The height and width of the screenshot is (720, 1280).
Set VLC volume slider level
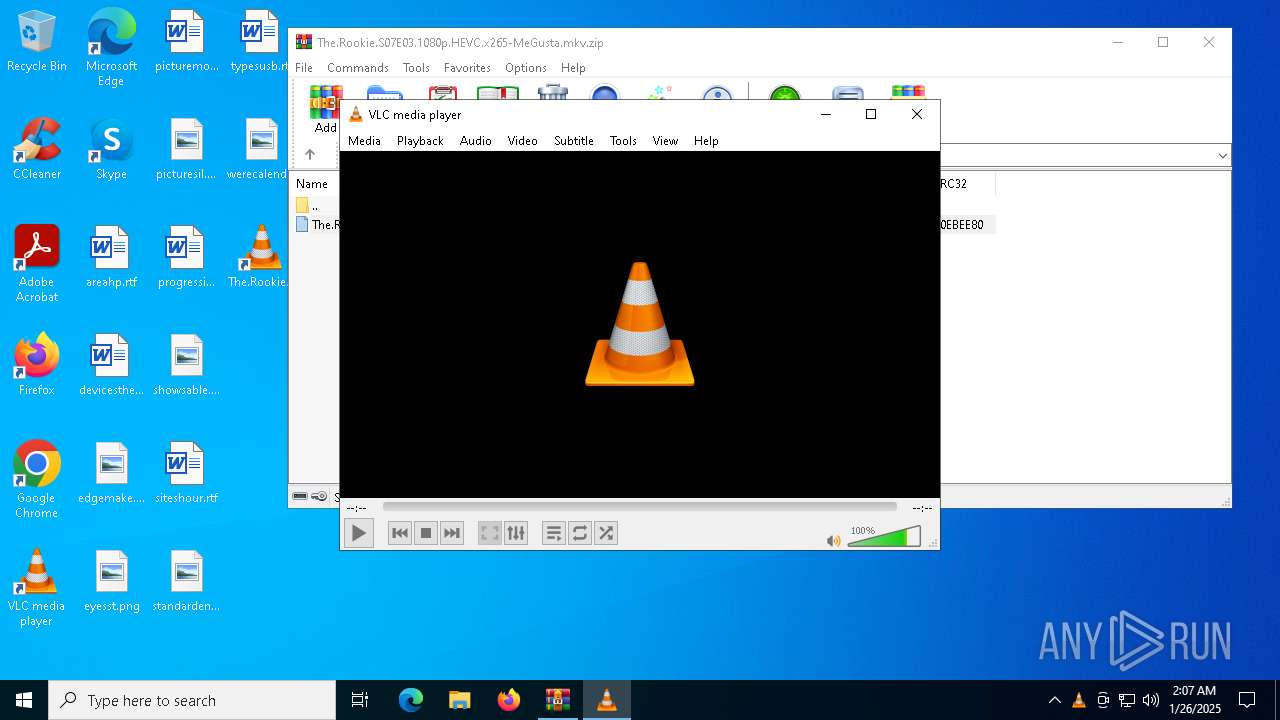coord(884,538)
